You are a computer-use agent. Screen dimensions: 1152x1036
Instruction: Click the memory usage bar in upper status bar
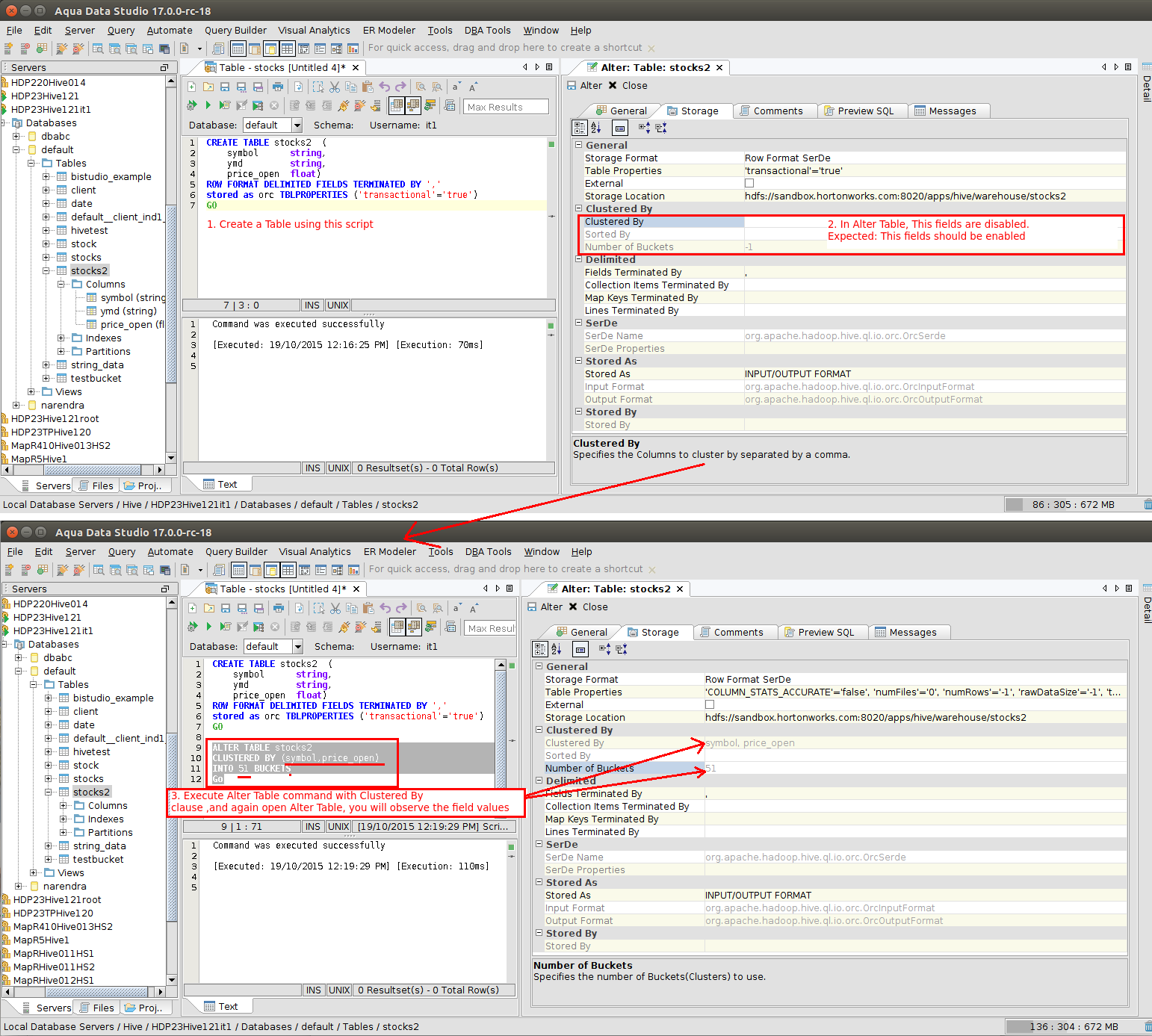click(x=1072, y=504)
